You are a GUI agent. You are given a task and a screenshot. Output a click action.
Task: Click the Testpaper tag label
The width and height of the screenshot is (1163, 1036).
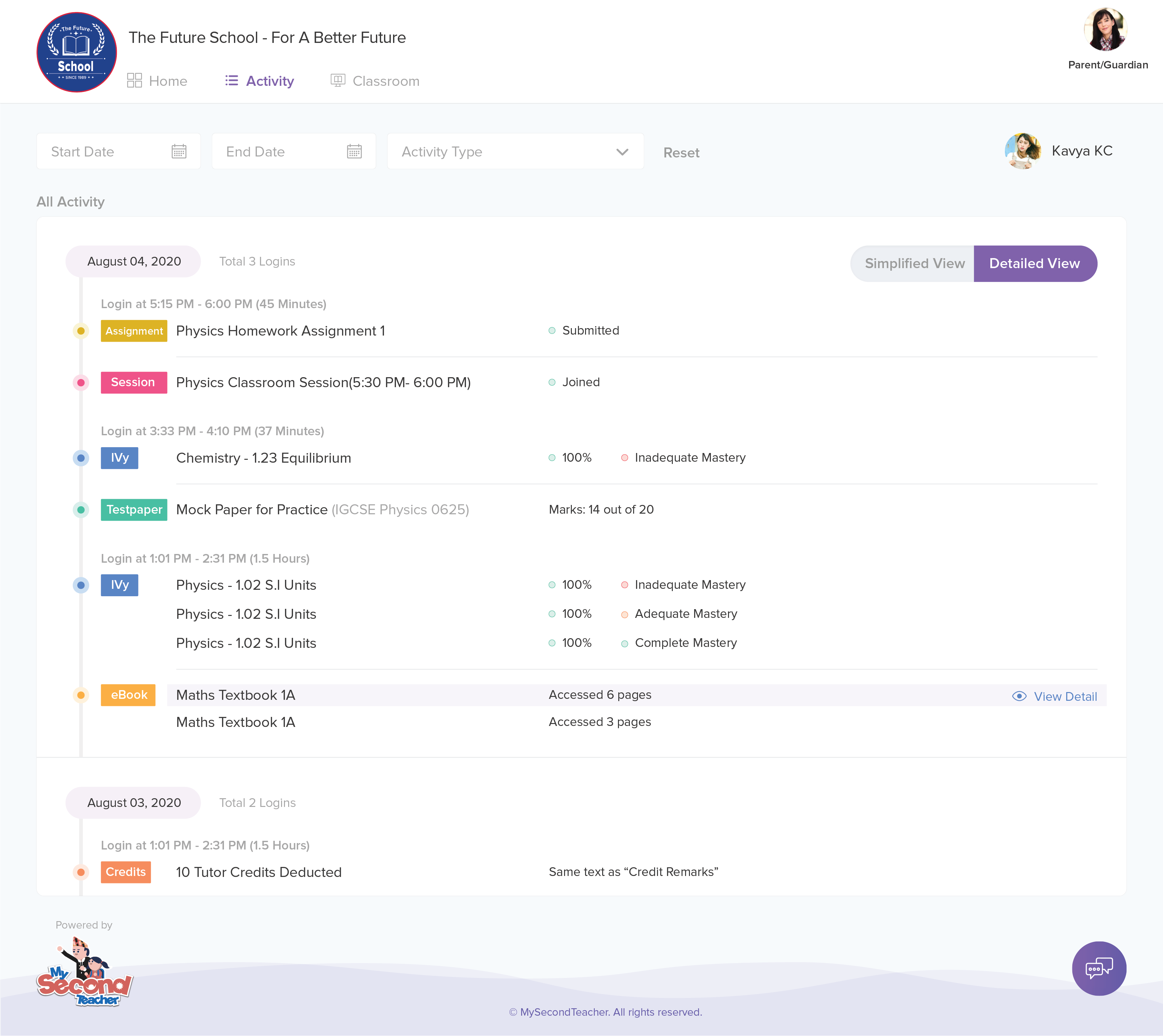click(x=134, y=509)
